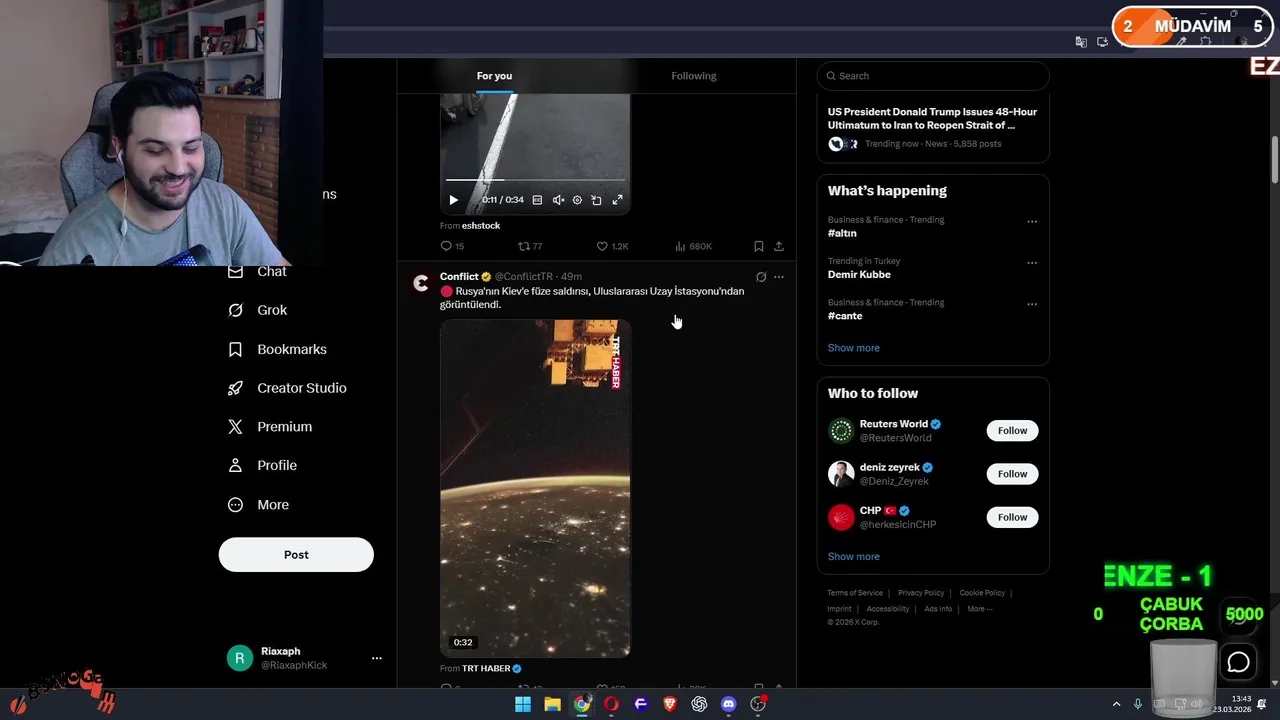1280x720 pixels.
Task: Open File Explorer from taskbar
Action: [x=552, y=705]
